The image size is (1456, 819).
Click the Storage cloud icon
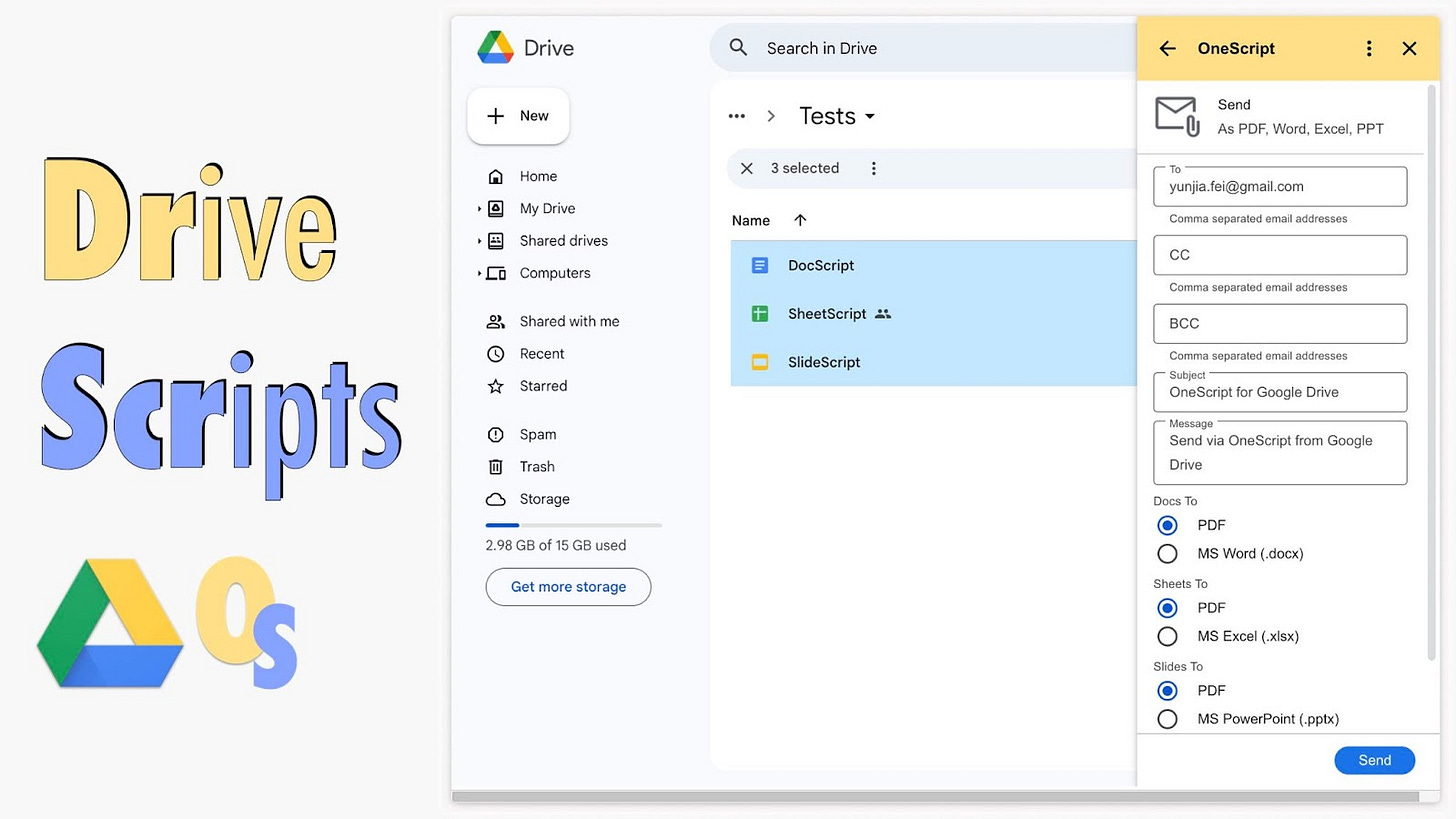(495, 499)
